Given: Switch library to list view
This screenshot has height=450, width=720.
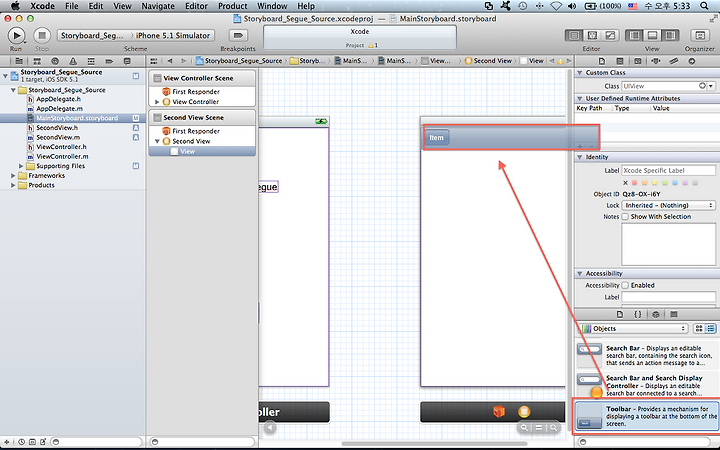Looking at the screenshot, I should (711, 328).
